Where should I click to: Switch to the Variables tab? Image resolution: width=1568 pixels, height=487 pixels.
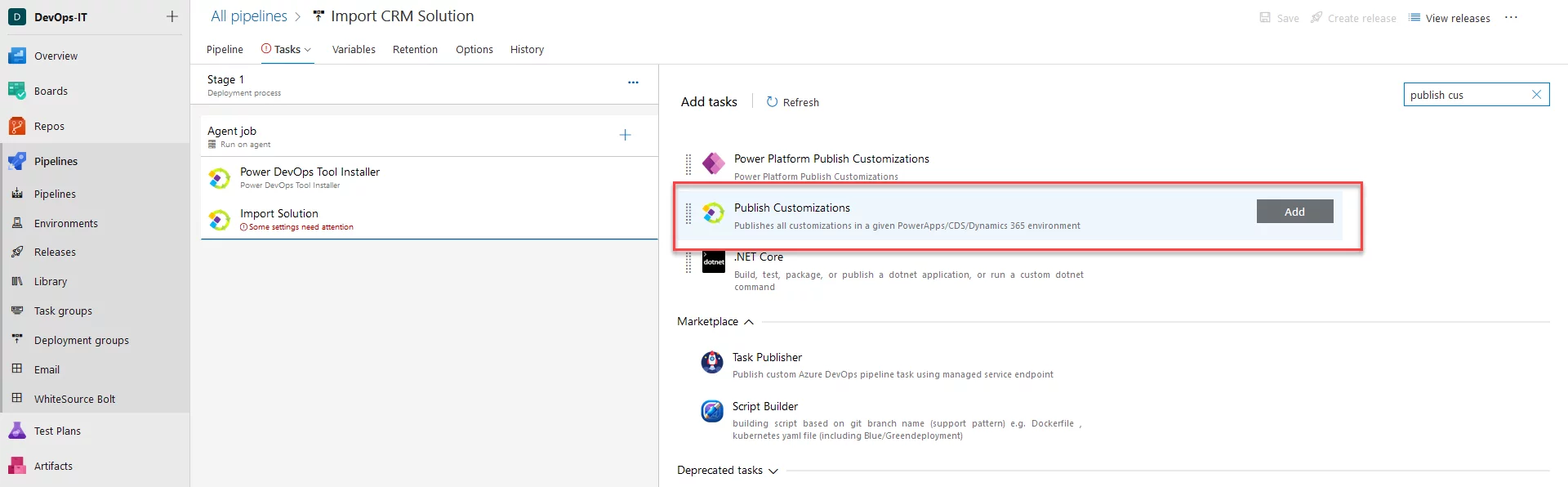pos(354,50)
